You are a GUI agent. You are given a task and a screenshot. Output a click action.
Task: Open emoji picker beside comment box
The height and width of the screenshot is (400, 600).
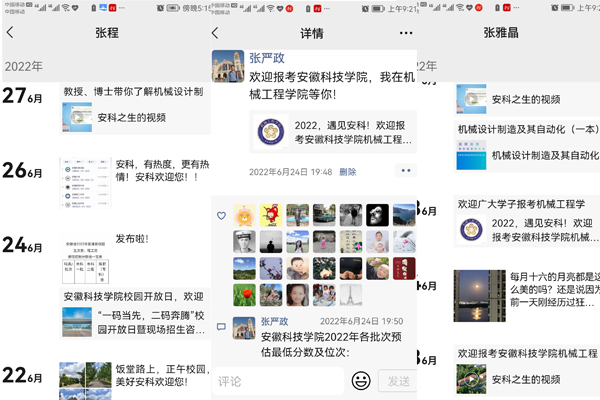point(362,380)
